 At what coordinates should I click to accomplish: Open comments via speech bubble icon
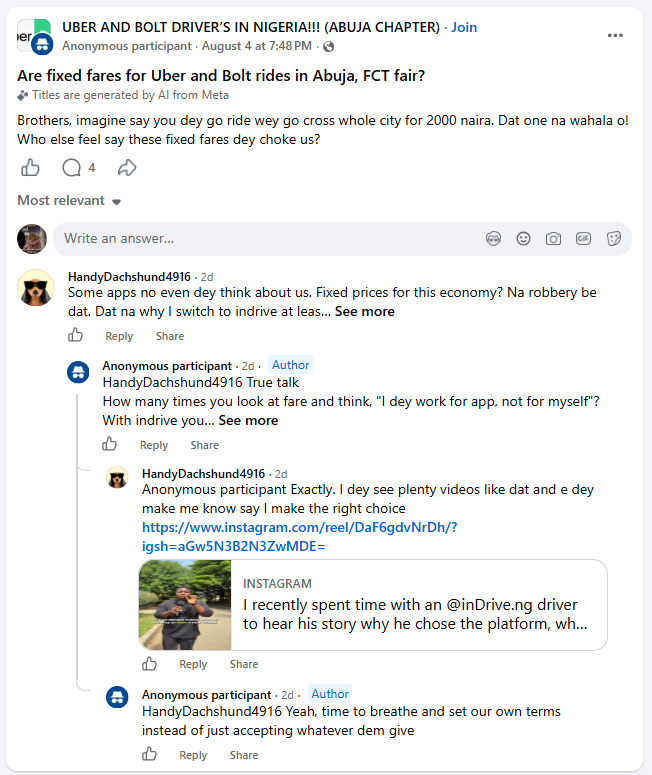pos(72,168)
